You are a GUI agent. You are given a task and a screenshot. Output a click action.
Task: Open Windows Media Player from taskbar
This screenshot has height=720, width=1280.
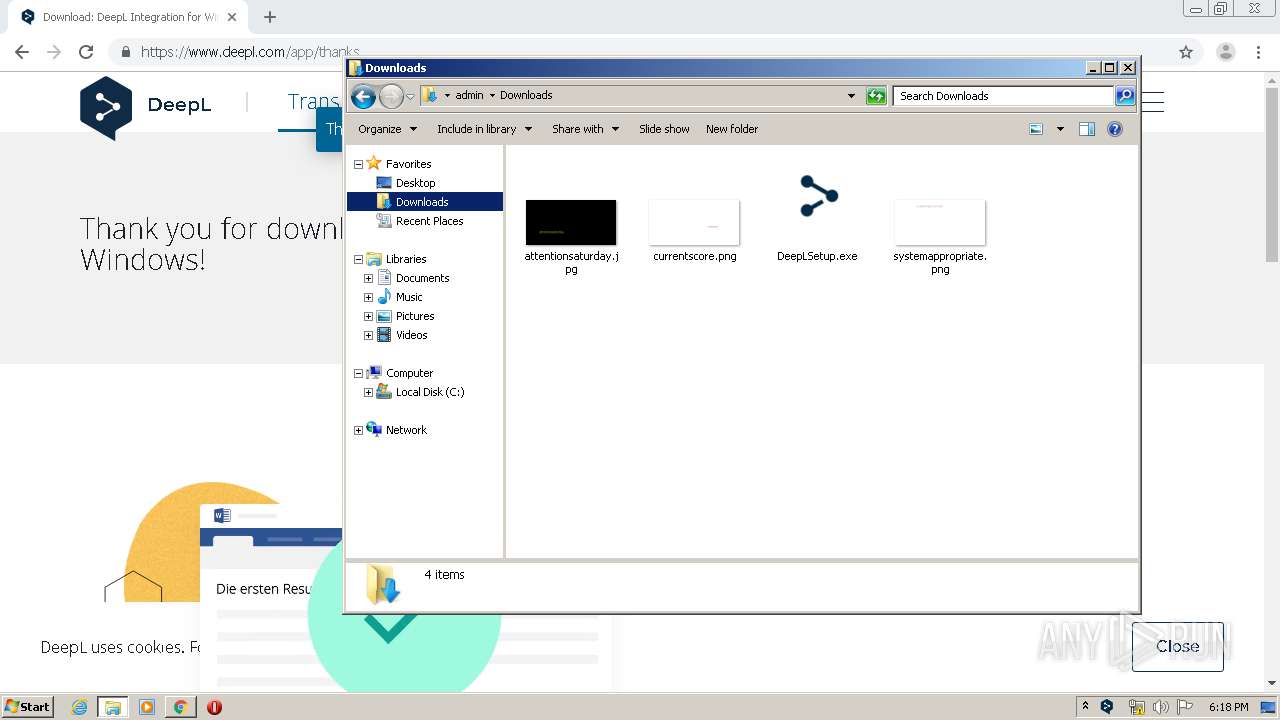click(x=147, y=707)
